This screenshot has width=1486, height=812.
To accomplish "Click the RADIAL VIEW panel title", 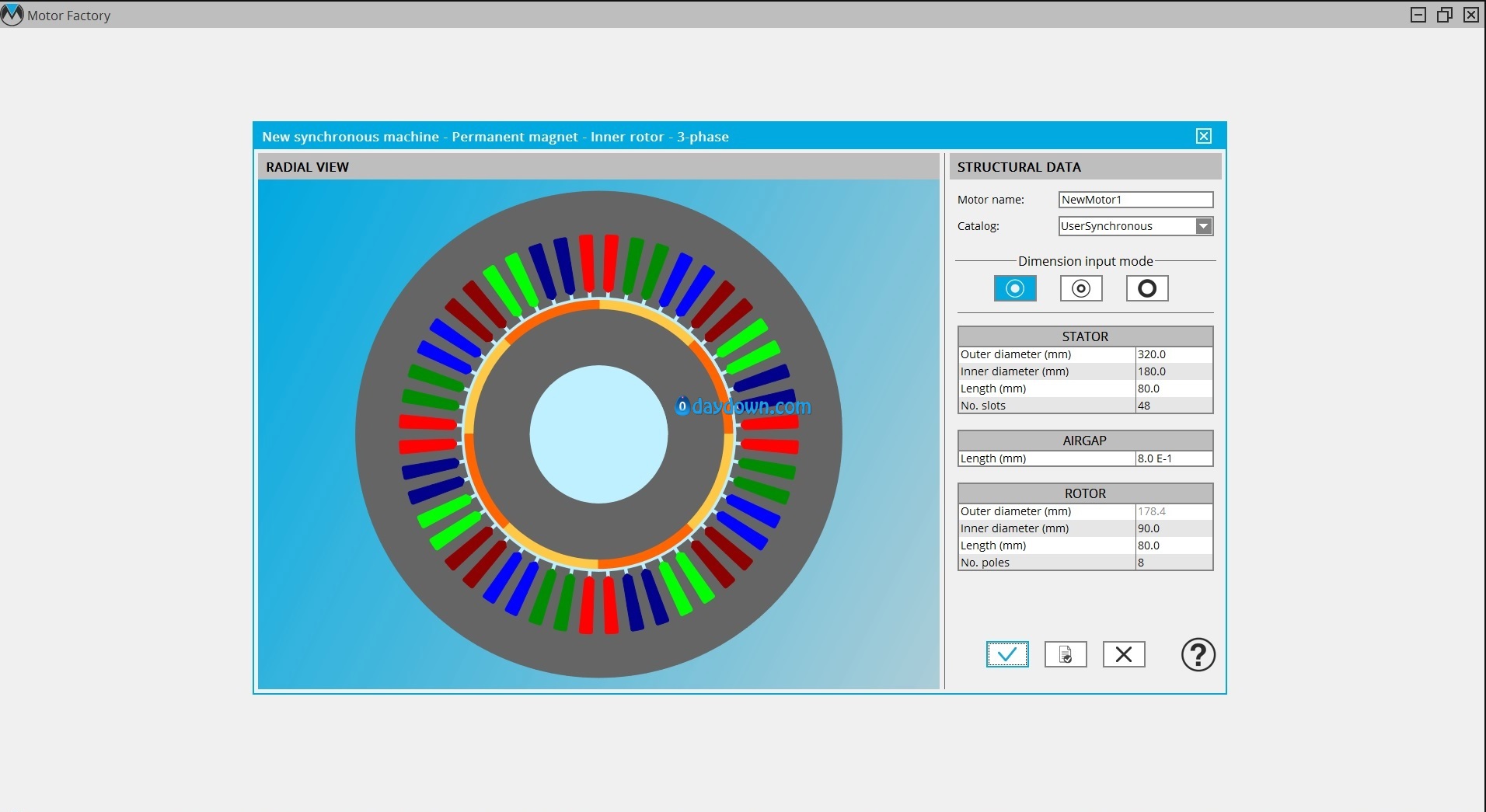I will point(307,167).
